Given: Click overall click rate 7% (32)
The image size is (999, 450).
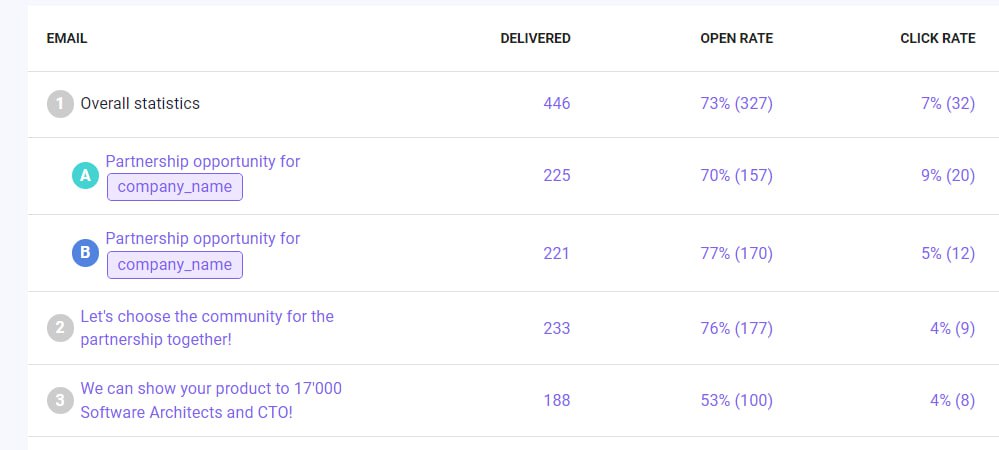Looking at the screenshot, I should 947,104.
